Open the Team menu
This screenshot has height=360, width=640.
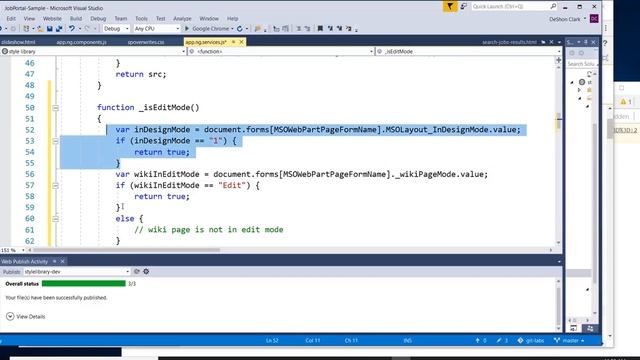click(120, 19)
